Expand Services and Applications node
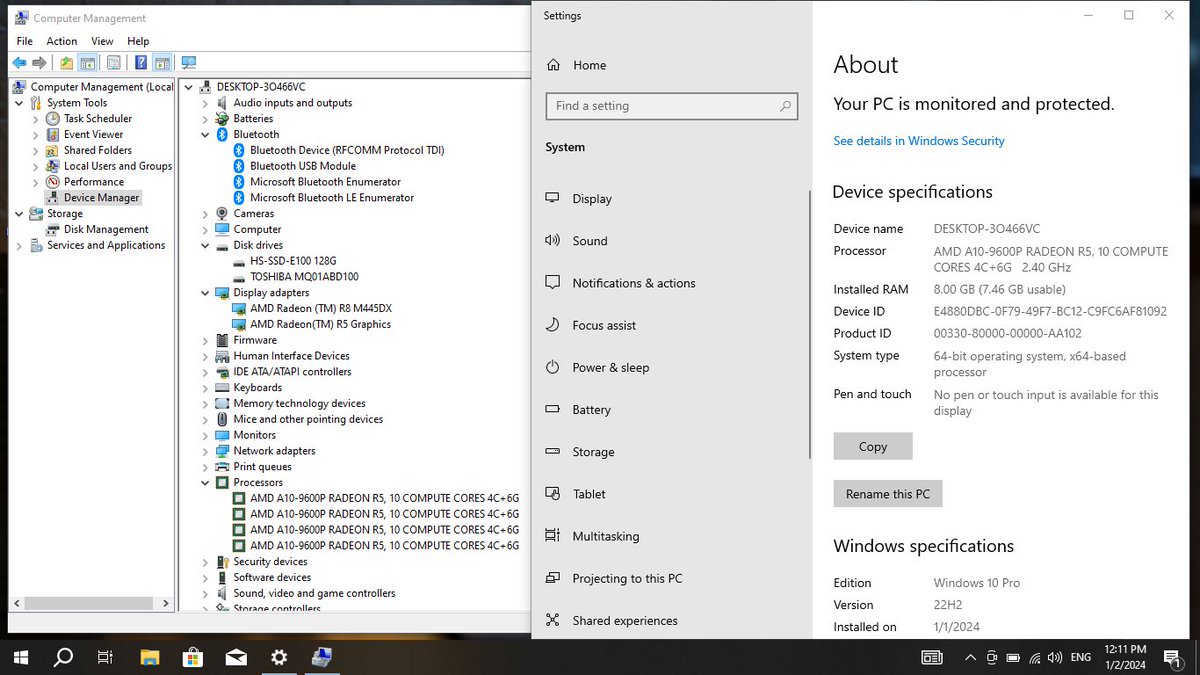The width and height of the screenshot is (1200, 675). click(20, 246)
